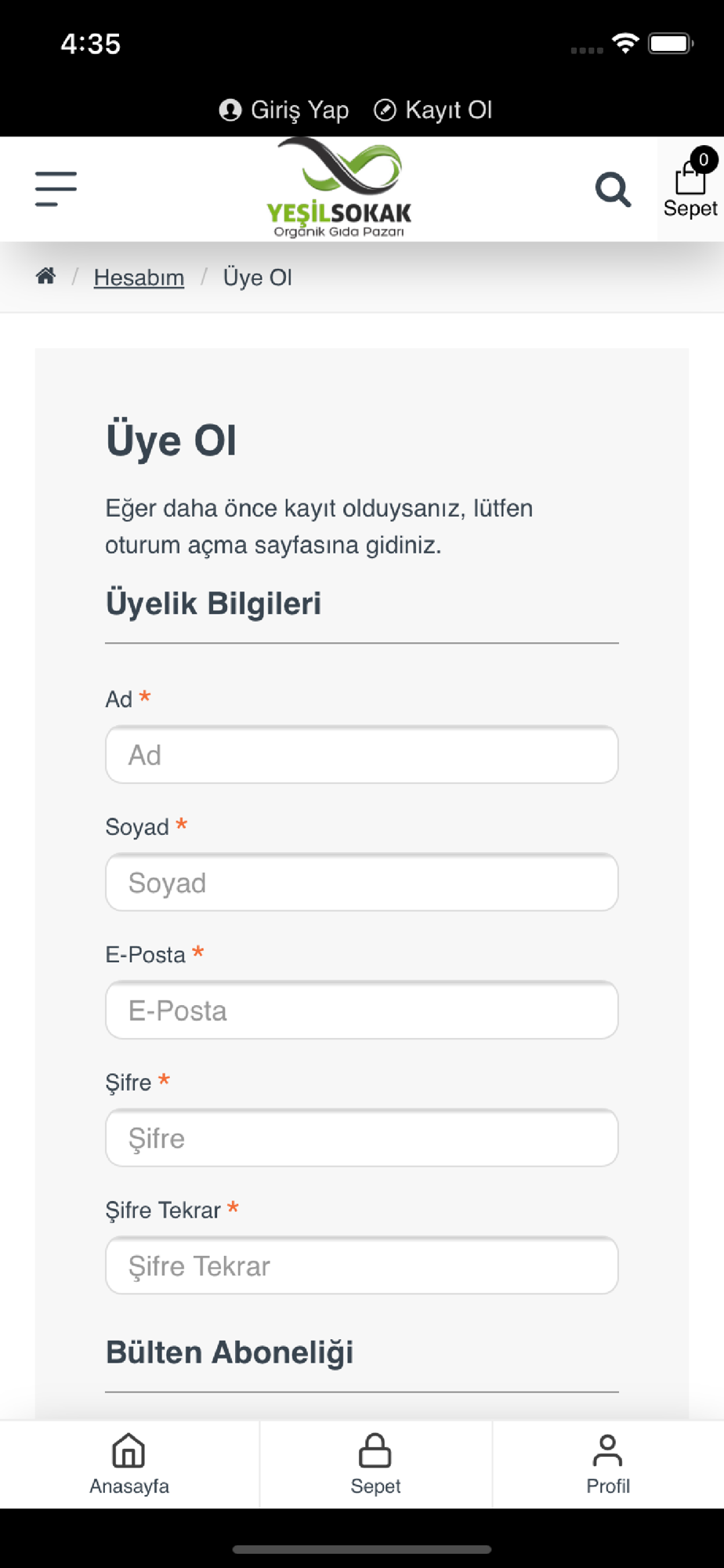
Task: Tap the search magnifier icon
Action: (x=613, y=190)
